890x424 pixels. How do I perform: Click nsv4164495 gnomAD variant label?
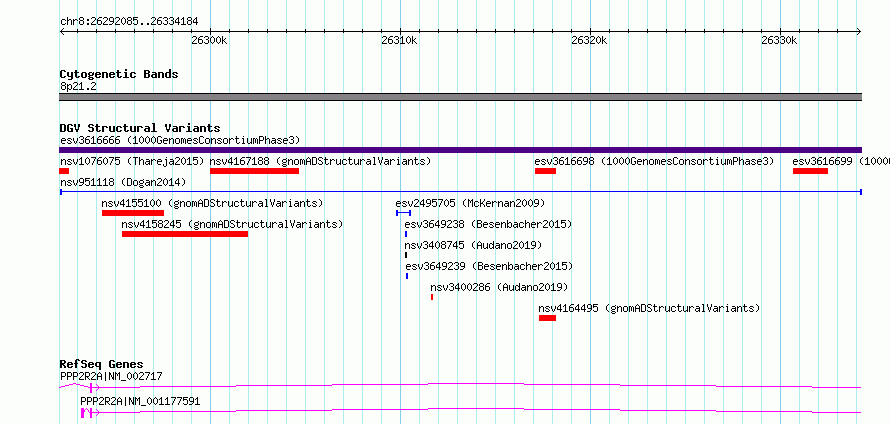pos(649,308)
